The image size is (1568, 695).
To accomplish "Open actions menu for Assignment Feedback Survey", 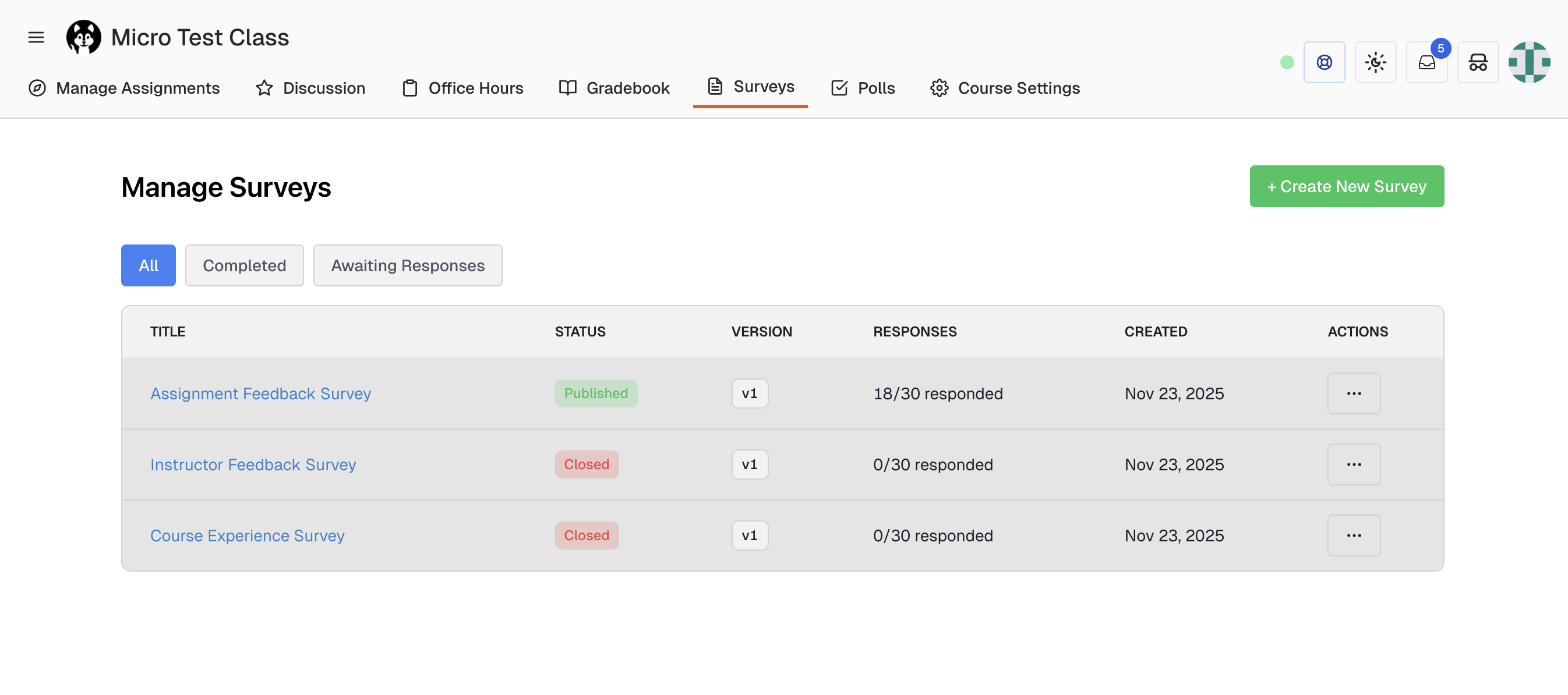I will click(1354, 393).
